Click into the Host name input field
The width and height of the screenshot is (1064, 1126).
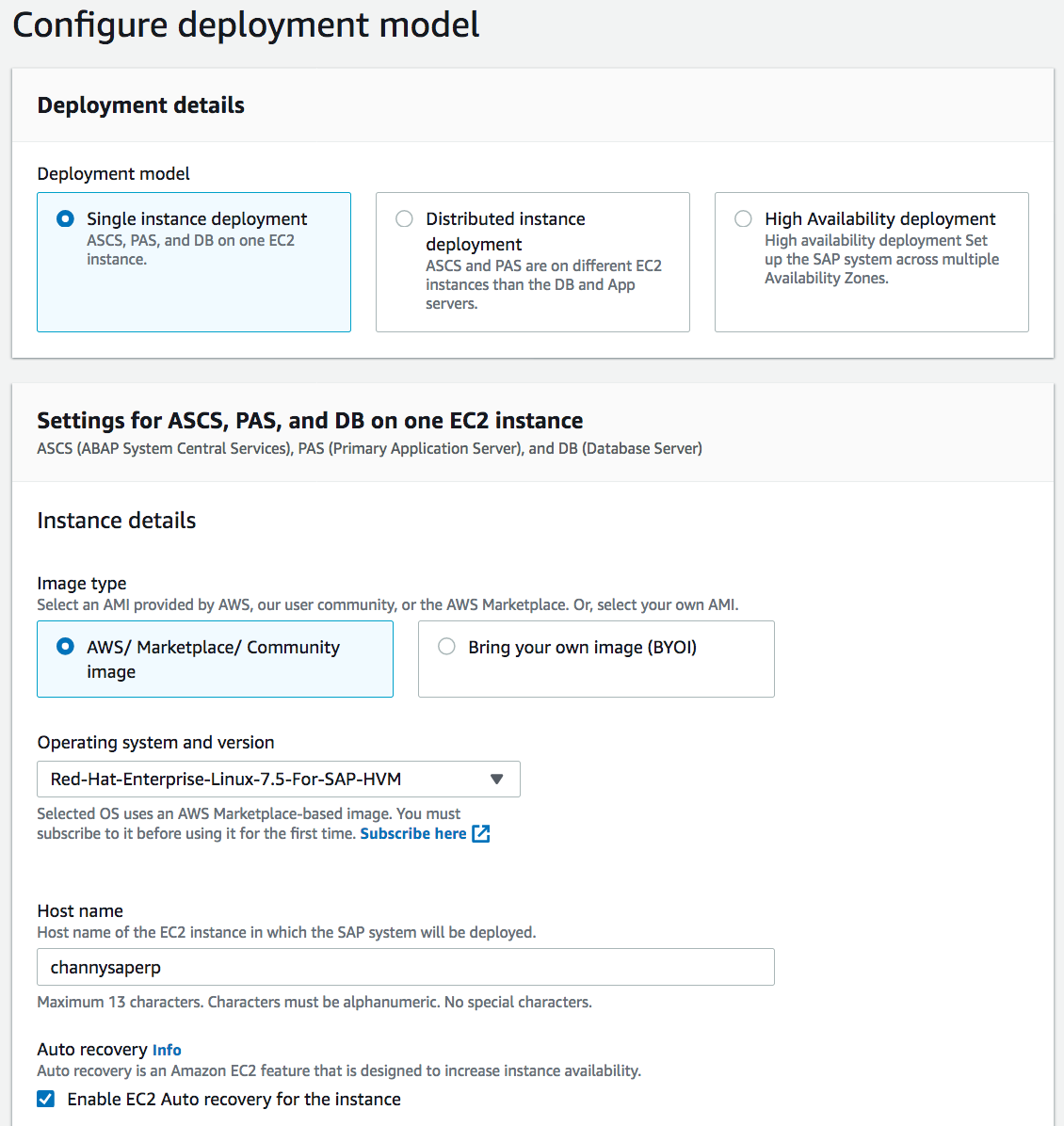coord(406,967)
